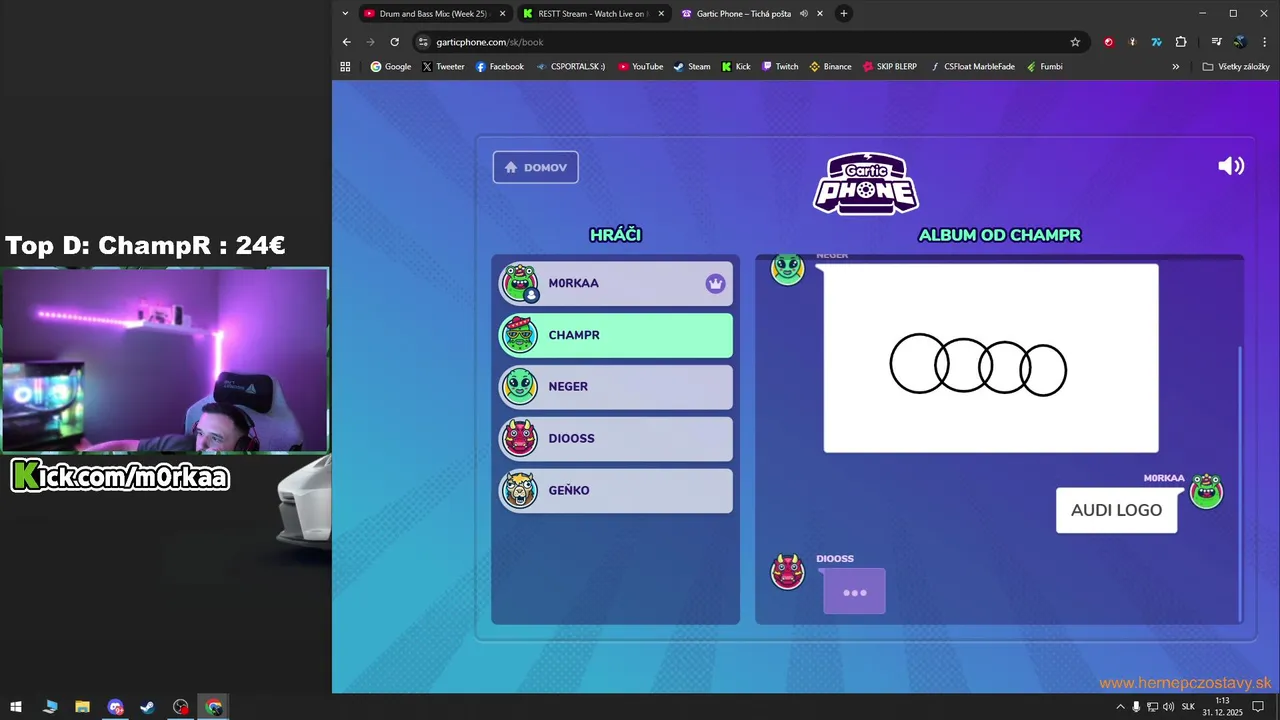The image size is (1280, 720).
Task: View site information icon in address bar
Action: click(424, 42)
